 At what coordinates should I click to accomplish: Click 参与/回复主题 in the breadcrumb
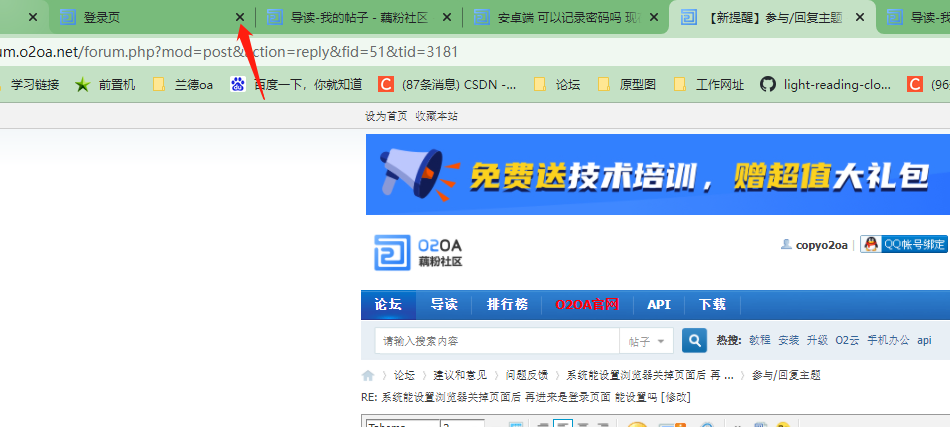pyautogui.click(x=786, y=376)
